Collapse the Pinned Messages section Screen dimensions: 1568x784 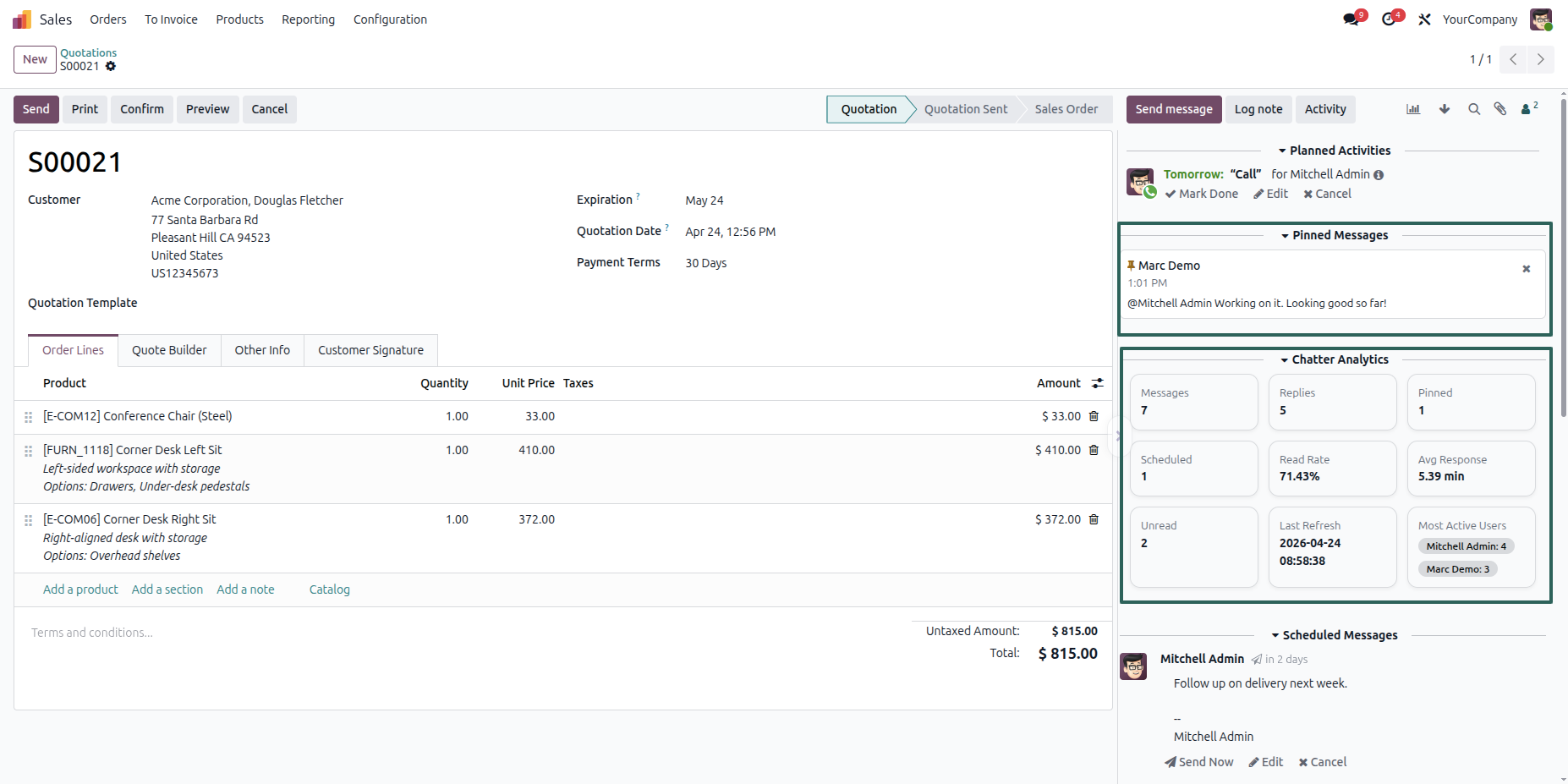click(1334, 235)
